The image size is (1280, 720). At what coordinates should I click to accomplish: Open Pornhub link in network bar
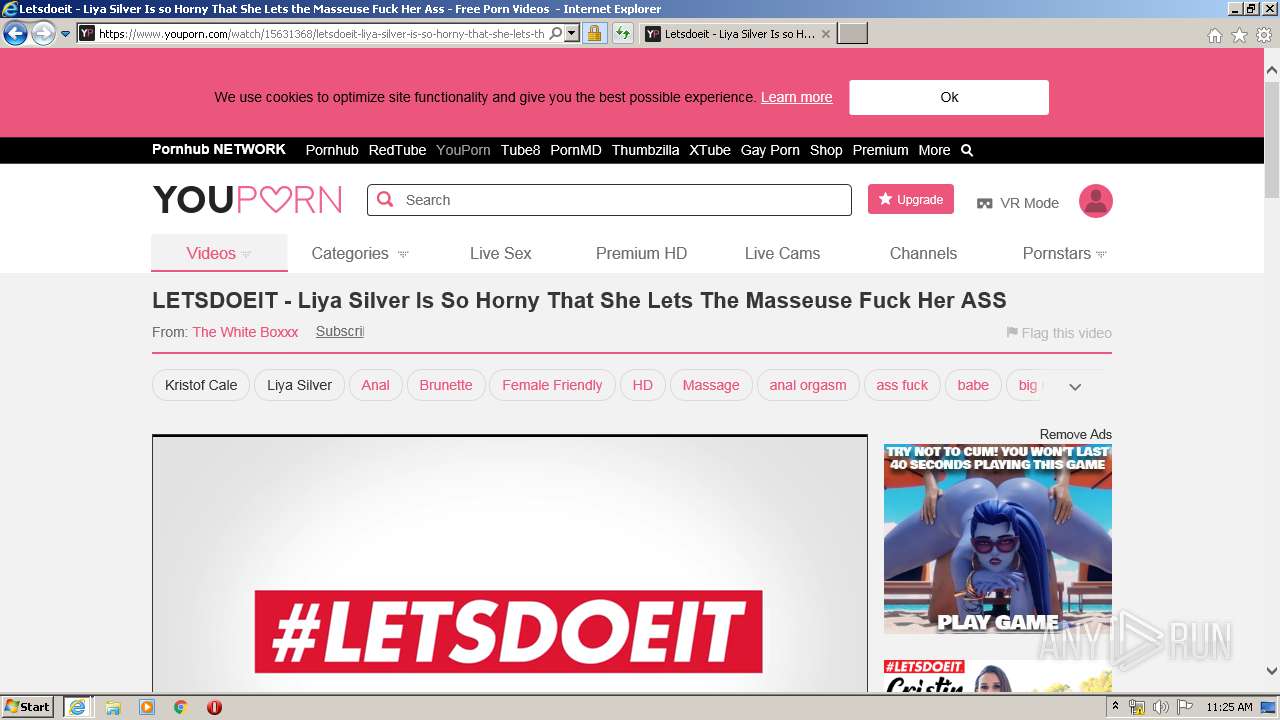[332, 150]
